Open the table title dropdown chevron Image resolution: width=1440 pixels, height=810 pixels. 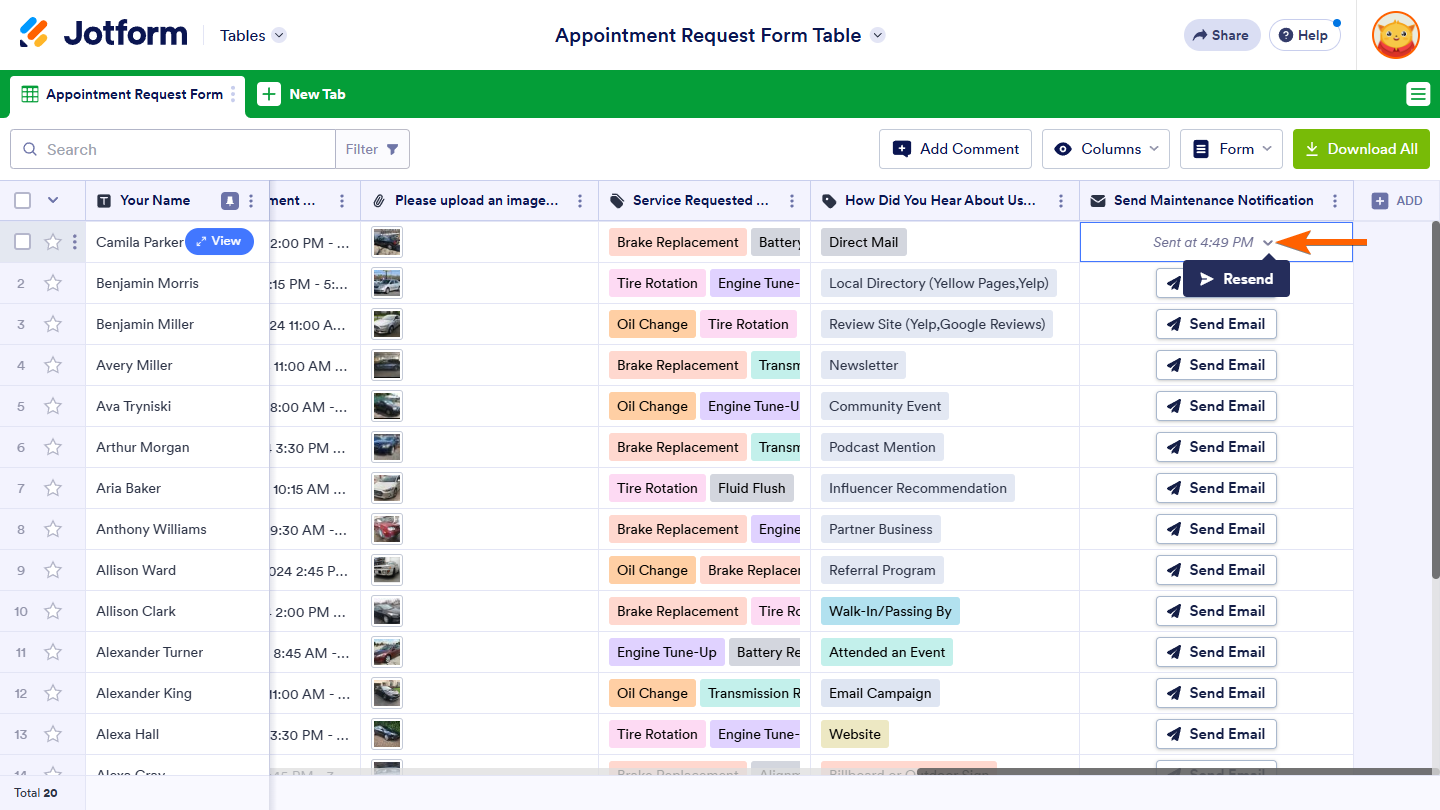coord(878,35)
